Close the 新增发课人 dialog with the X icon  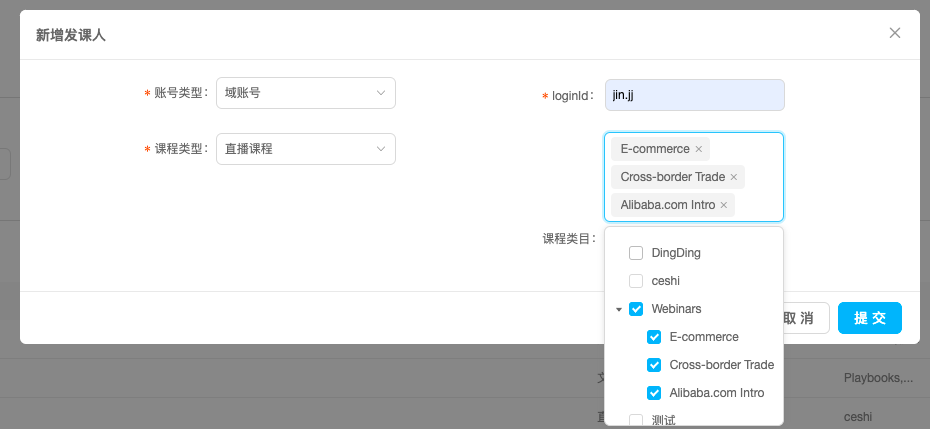pyautogui.click(x=894, y=33)
